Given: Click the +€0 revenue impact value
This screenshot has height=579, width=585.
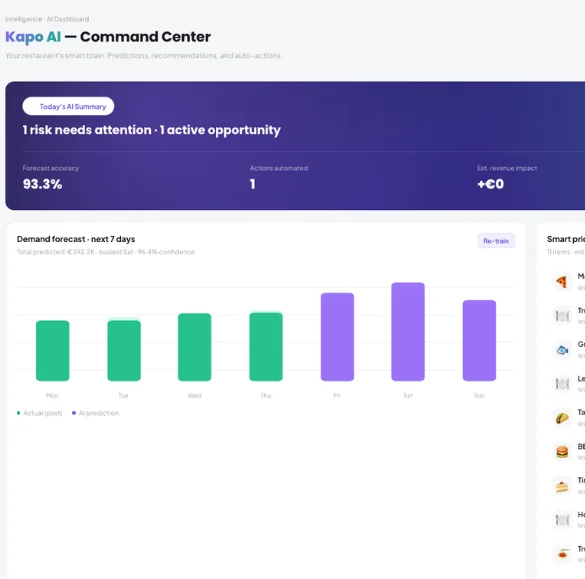Looking at the screenshot, I should click(x=491, y=184).
